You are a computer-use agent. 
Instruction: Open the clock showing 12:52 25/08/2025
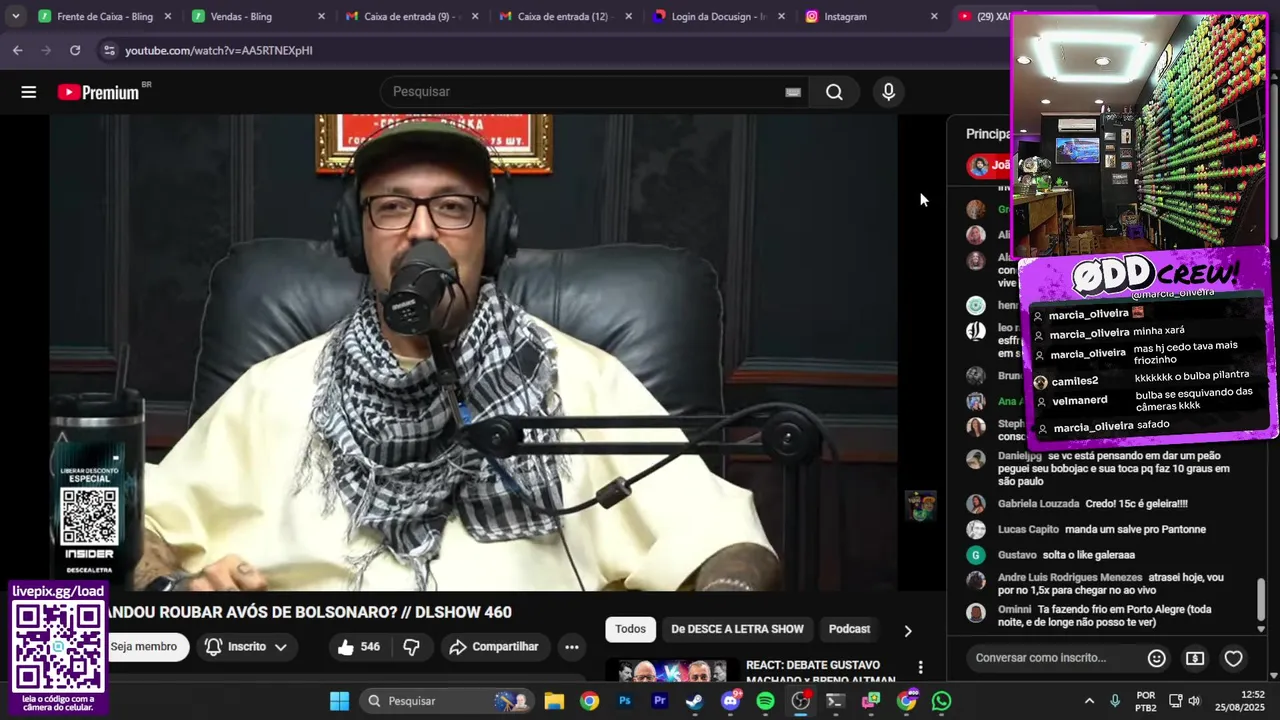(1238, 701)
